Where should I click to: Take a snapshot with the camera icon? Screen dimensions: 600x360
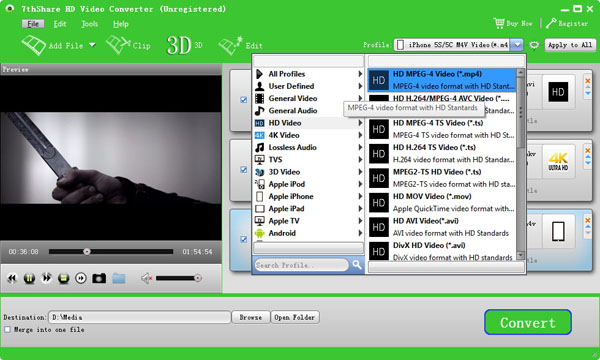[99, 278]
